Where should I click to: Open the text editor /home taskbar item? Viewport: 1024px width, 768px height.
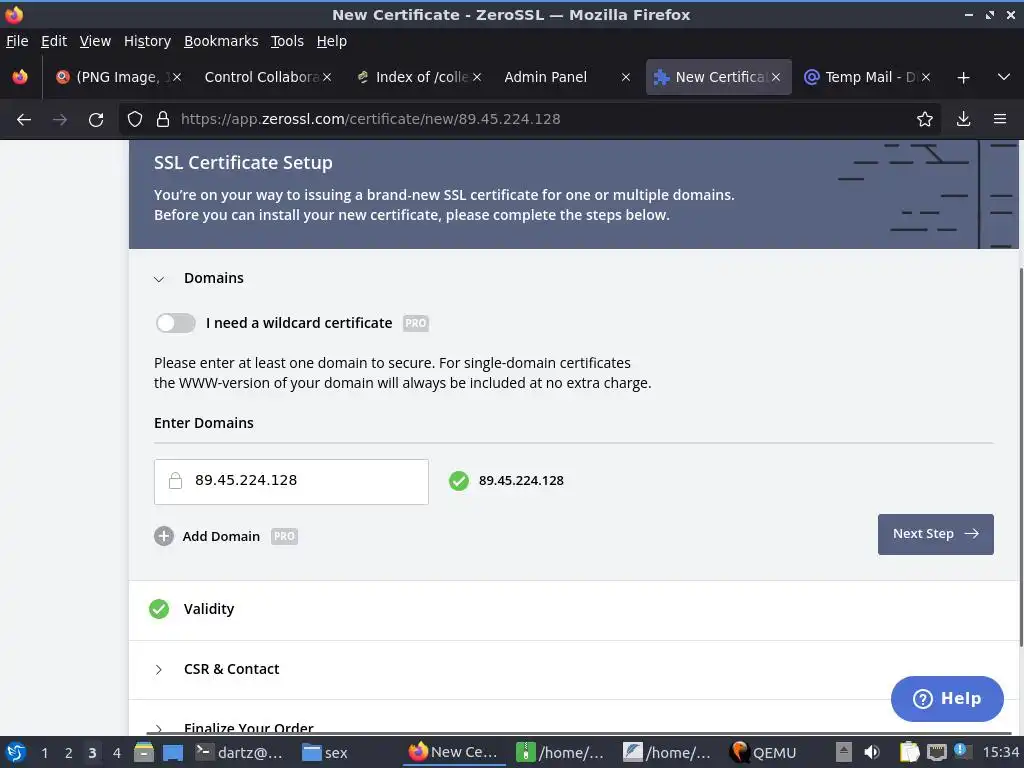pyautogui.click(x=667, y=753)
